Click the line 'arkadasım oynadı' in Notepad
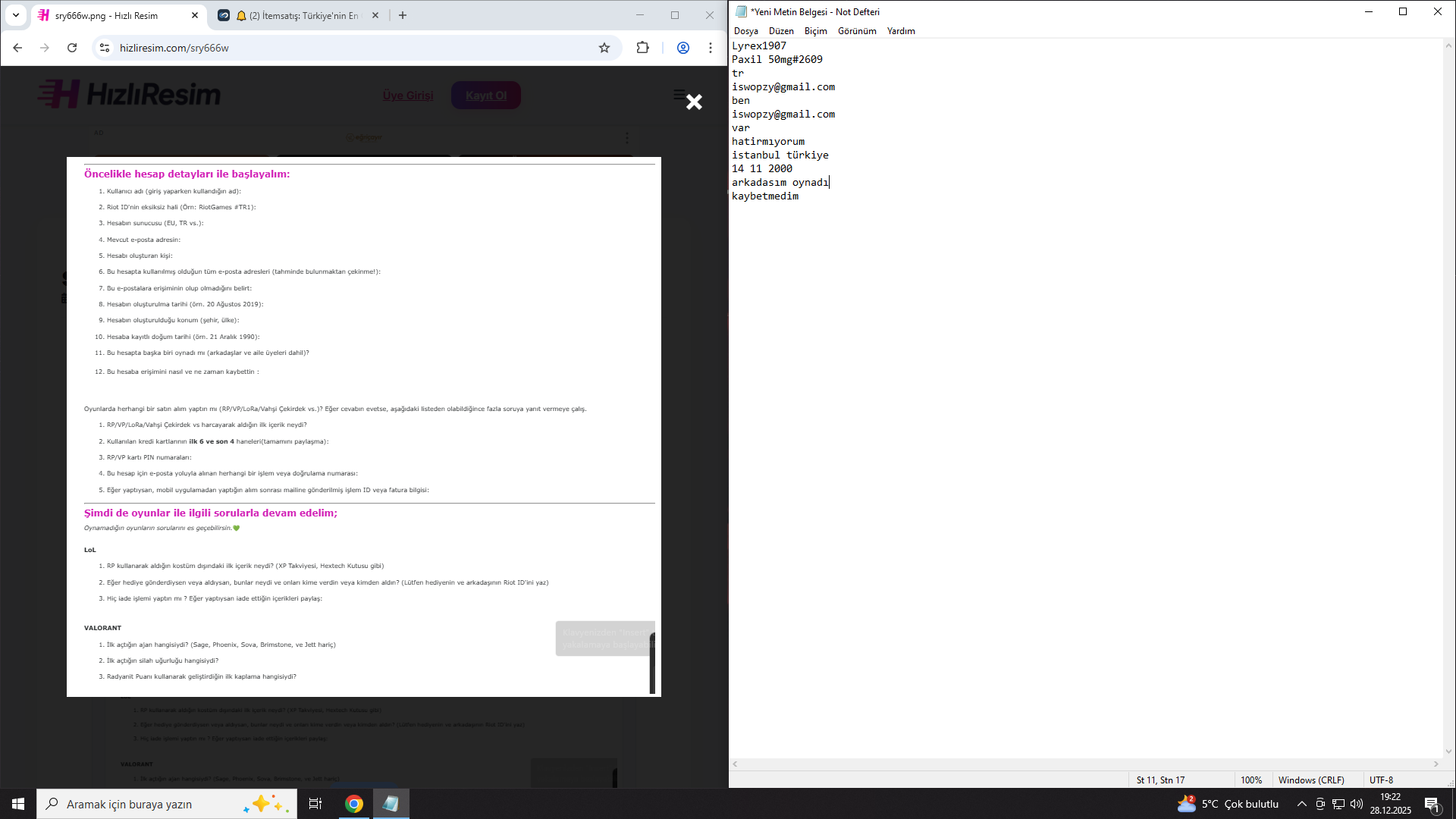This screenshot has height=819, width=1456. pyautogui.click(x=780, y=182)
